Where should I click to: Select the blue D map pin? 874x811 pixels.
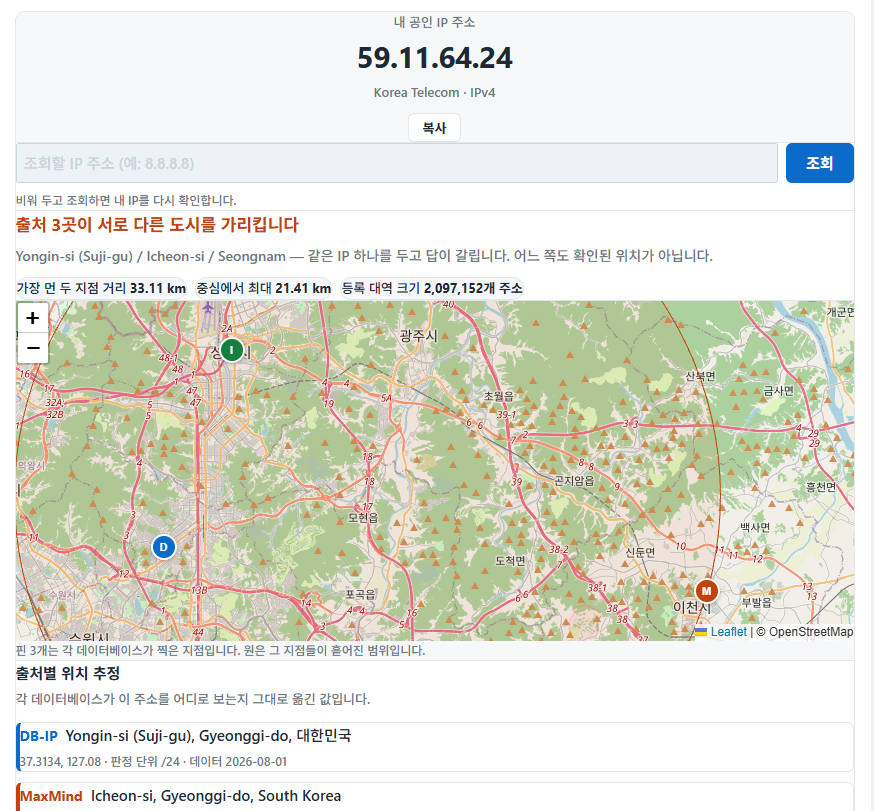pos(164,547)
